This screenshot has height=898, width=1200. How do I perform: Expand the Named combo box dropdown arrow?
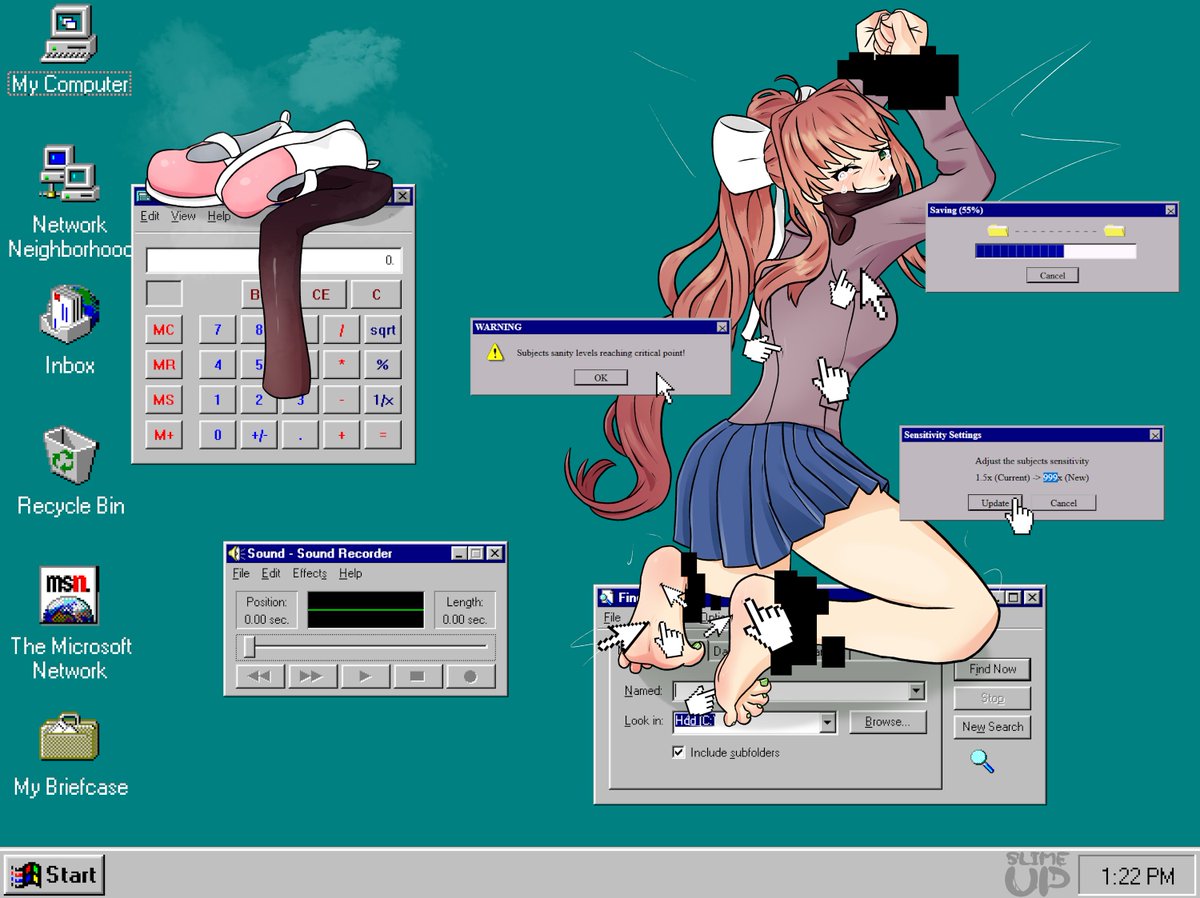click(x=916, y=691)
